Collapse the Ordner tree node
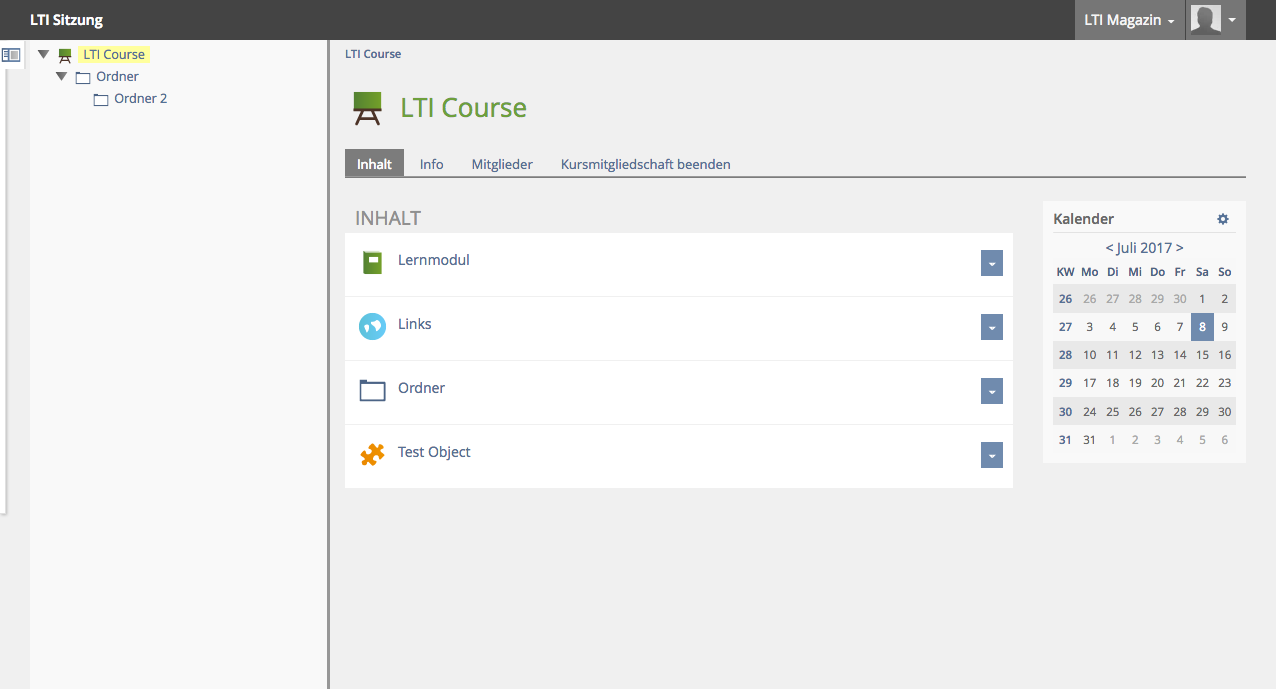Viewport: 1276px width, 689px height. click(62, 76)
